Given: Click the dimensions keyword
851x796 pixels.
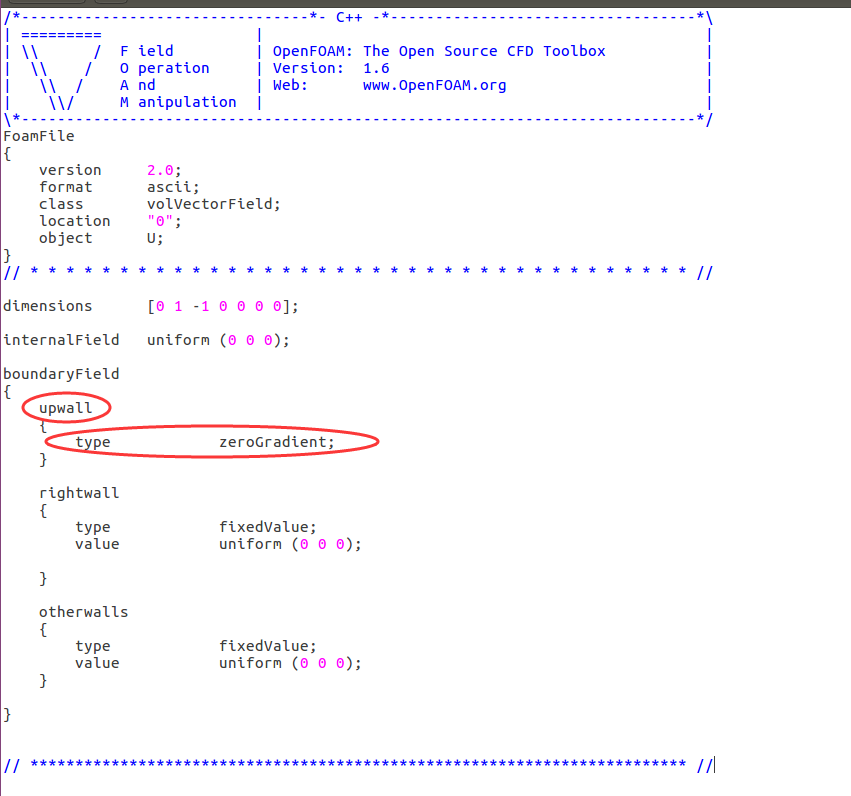Looking at the screenshot, I should 47,306.
